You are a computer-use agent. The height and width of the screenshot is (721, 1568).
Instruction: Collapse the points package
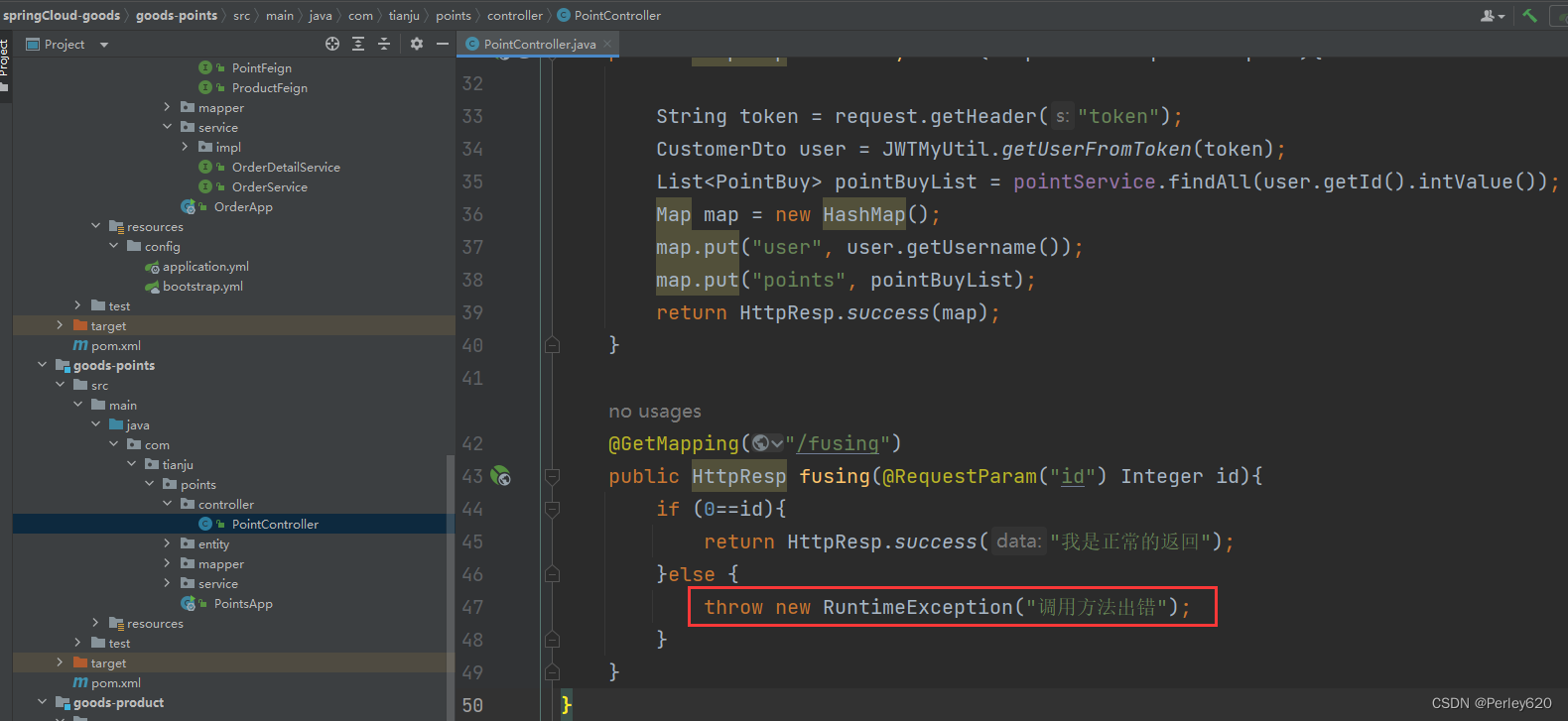pos(149,484)
